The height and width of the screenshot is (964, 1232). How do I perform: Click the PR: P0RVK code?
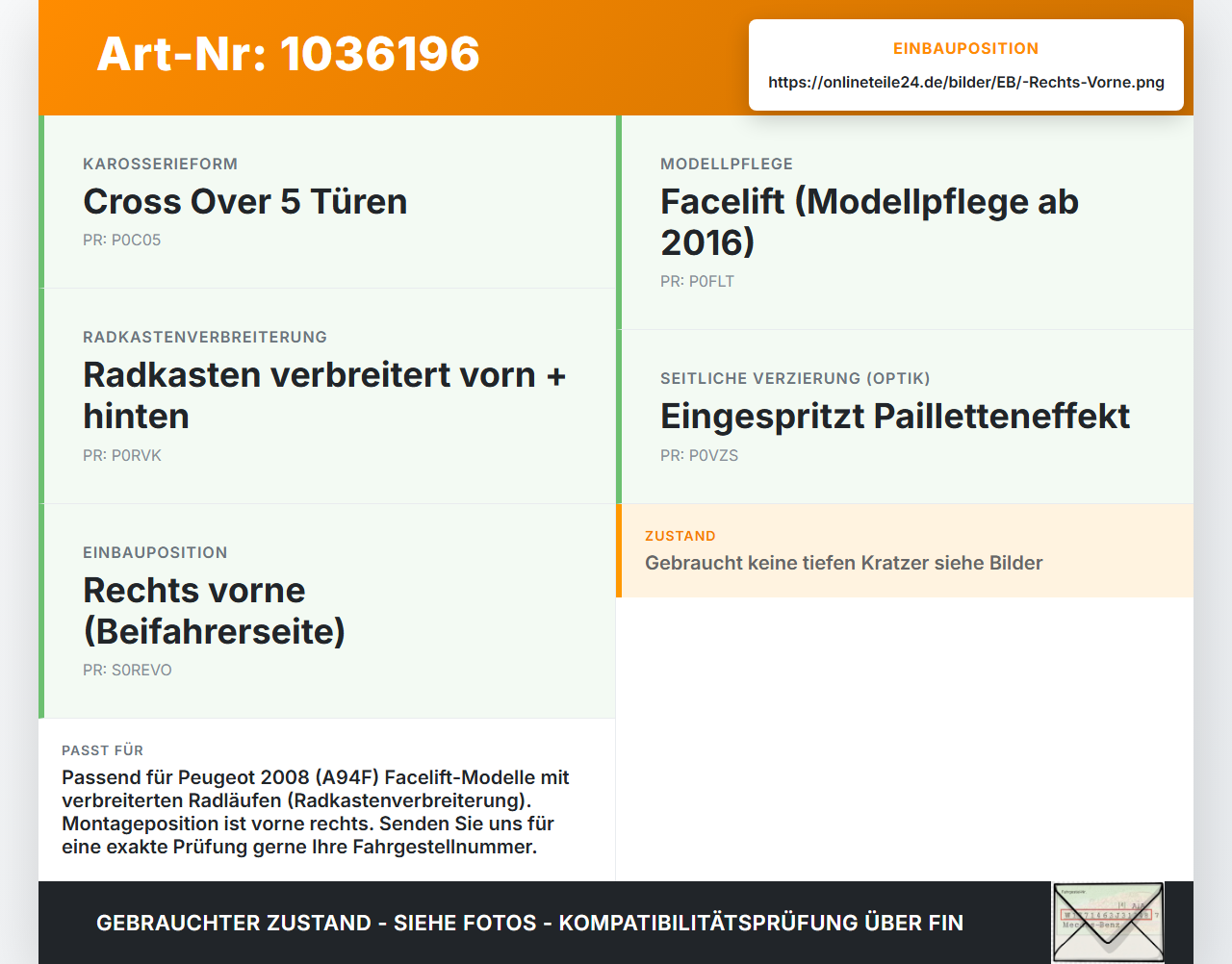[122, 456]
